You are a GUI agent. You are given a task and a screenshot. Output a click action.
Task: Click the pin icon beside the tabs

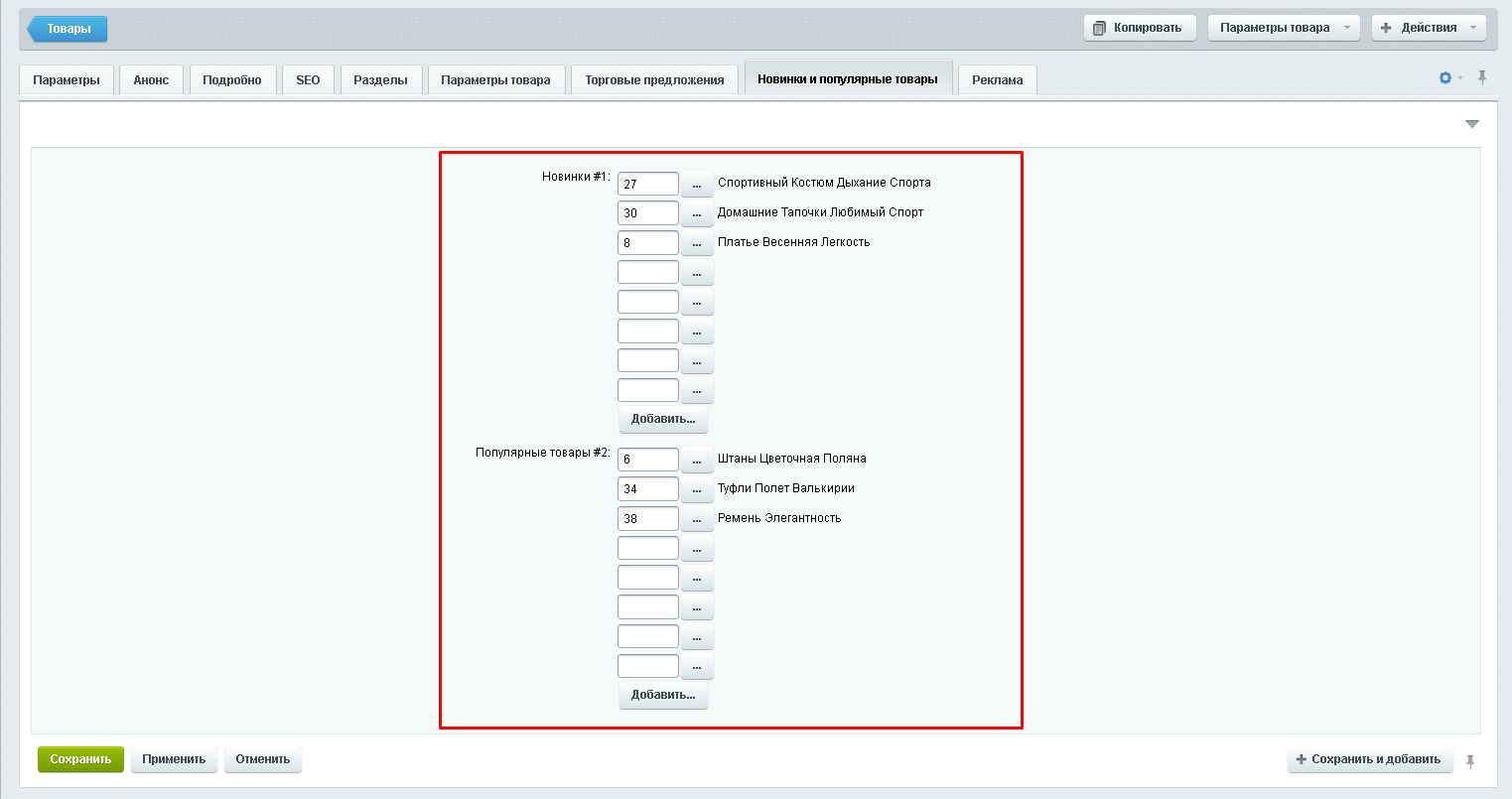(1482, 77)
